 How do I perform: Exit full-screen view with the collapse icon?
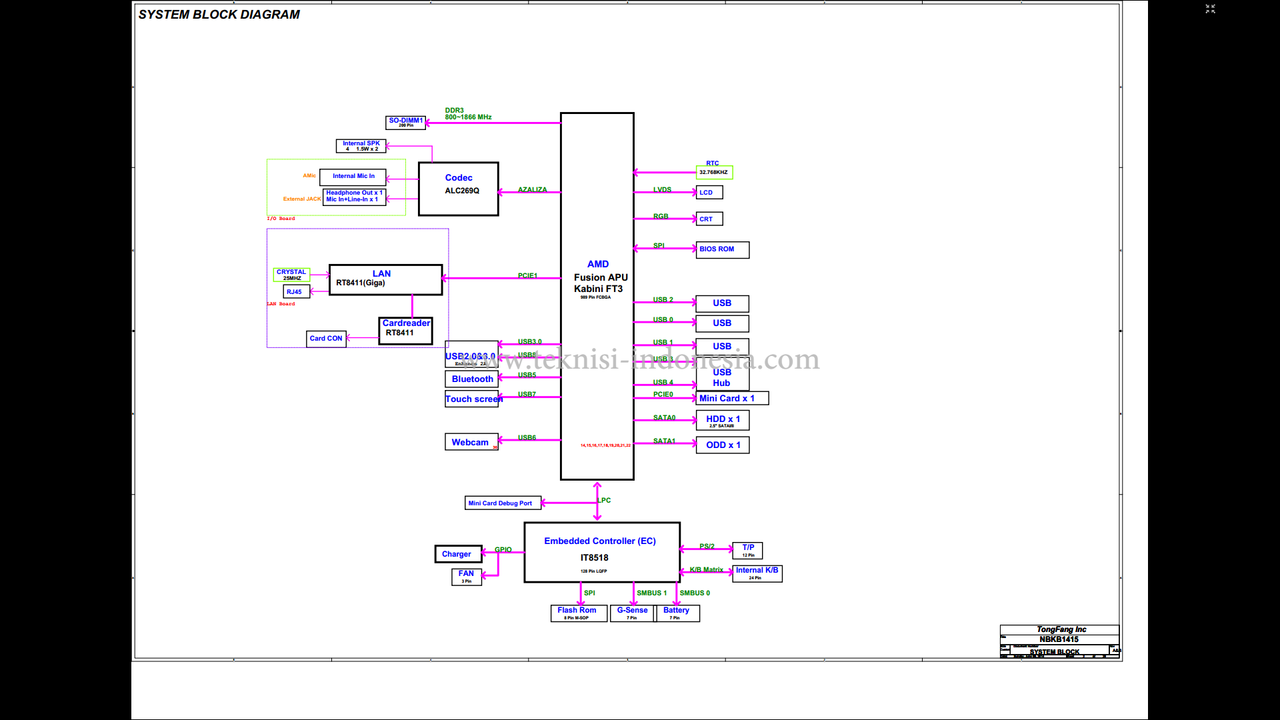coord(1210,9)
